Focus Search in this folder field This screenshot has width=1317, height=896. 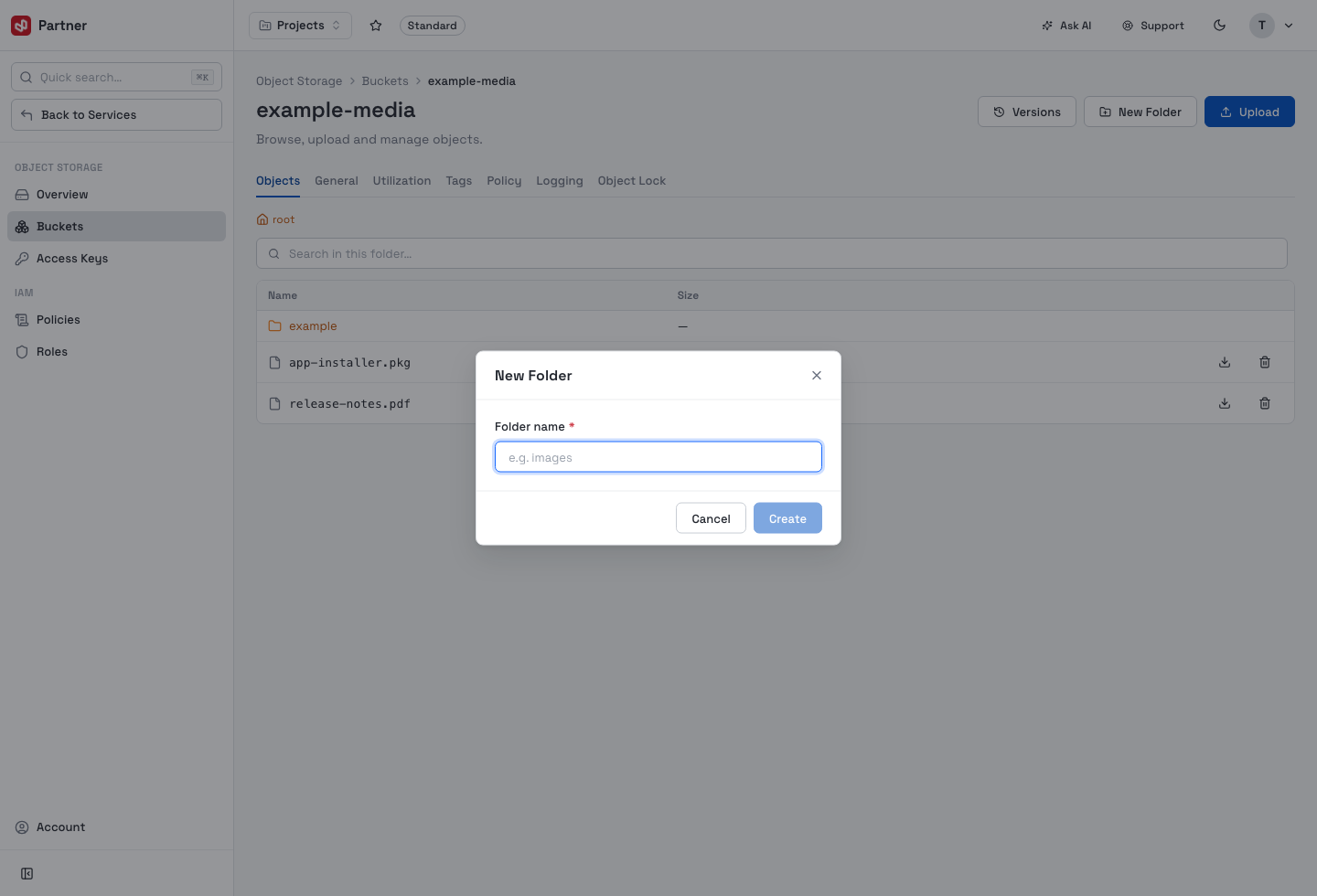(772, 253)
